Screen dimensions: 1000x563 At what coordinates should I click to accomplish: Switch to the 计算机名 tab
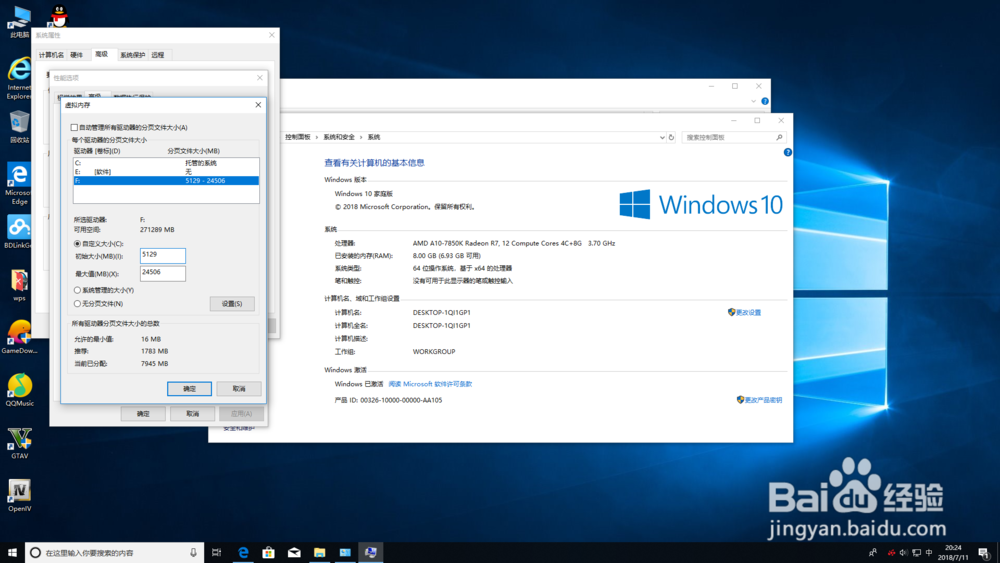point(51,55)
